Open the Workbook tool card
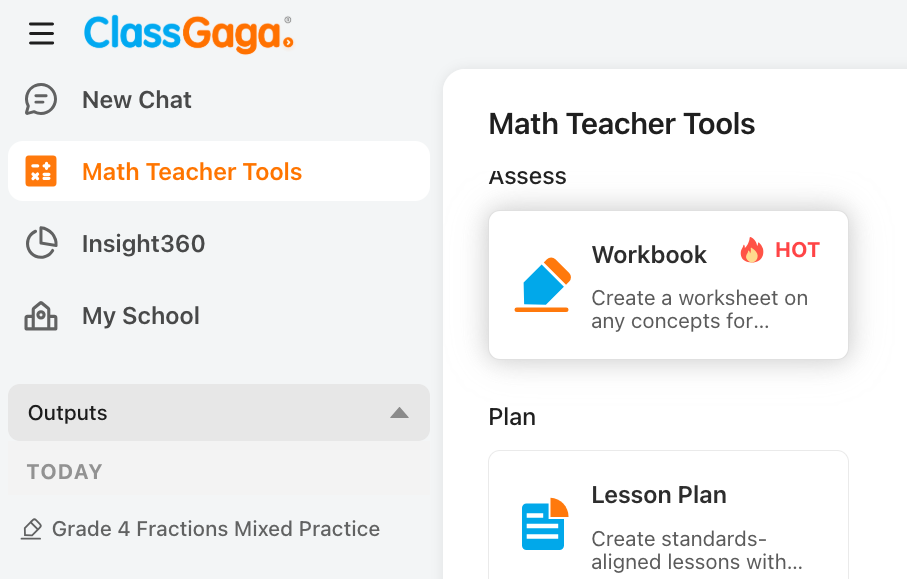Image resolution: width=907 pixels, height=579 pixels. click(668, 285)
